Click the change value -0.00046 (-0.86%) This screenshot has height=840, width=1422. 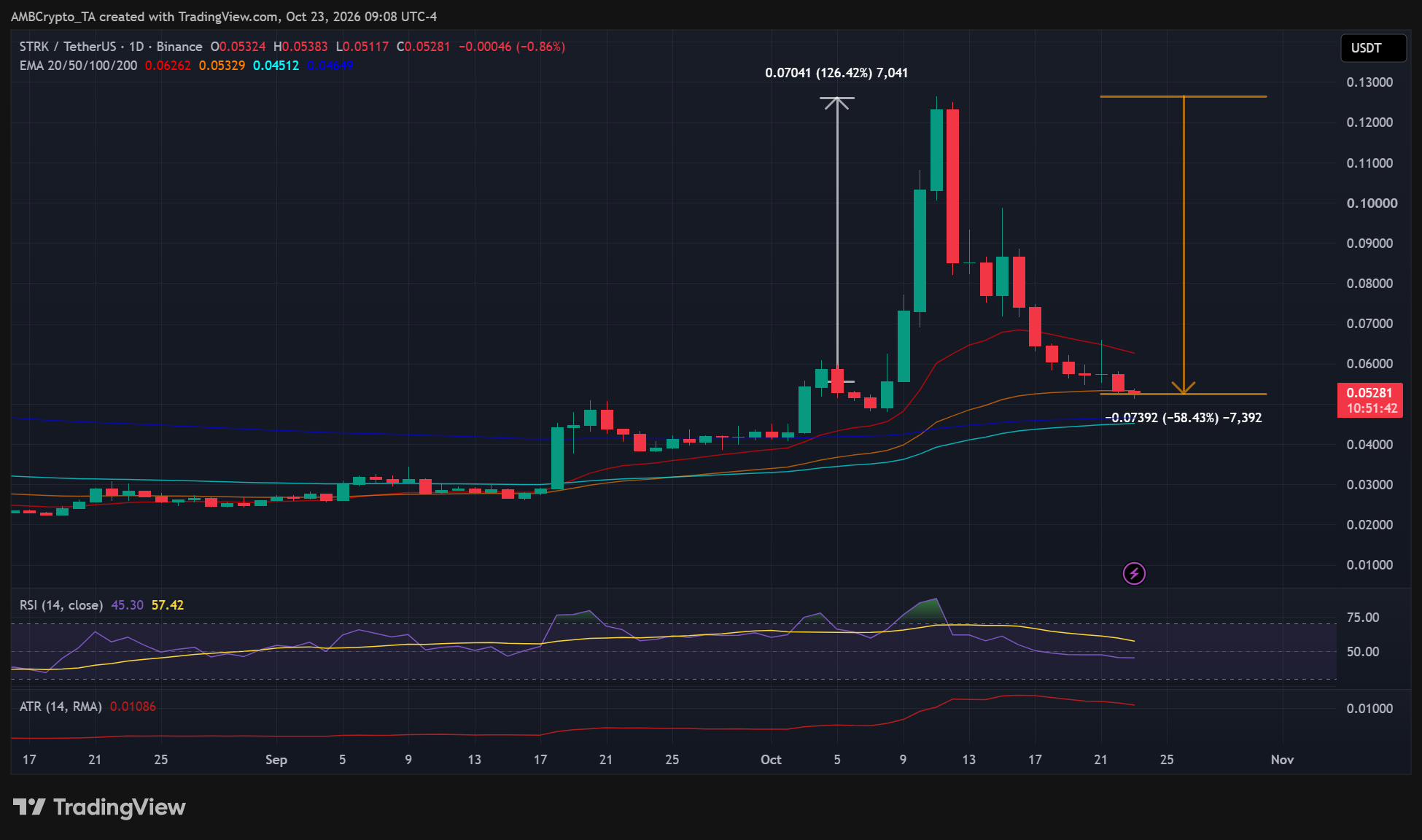pos(512,47)
